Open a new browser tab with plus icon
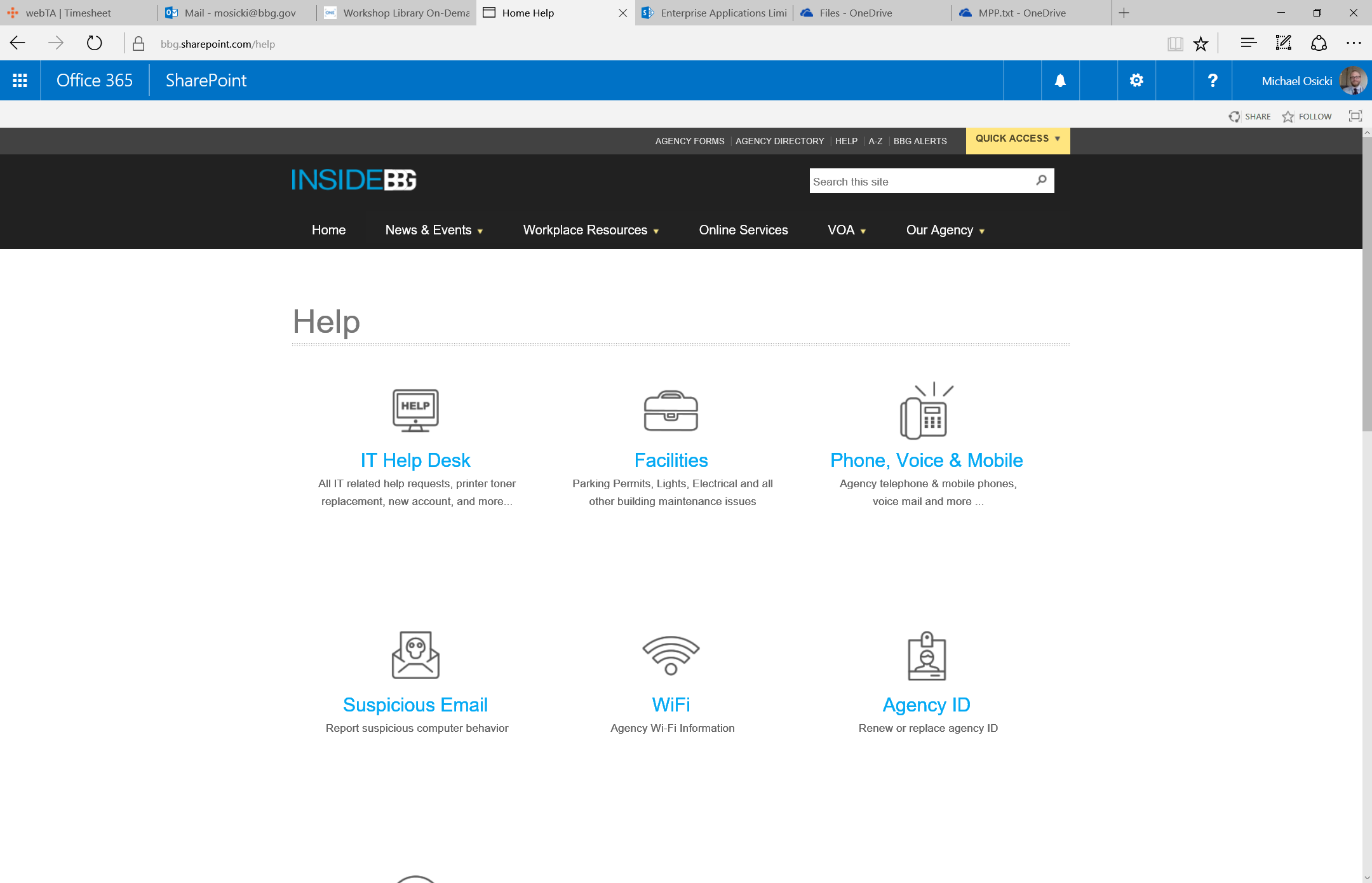Viewport: 1372px width, 883px height. (1124, 13)
